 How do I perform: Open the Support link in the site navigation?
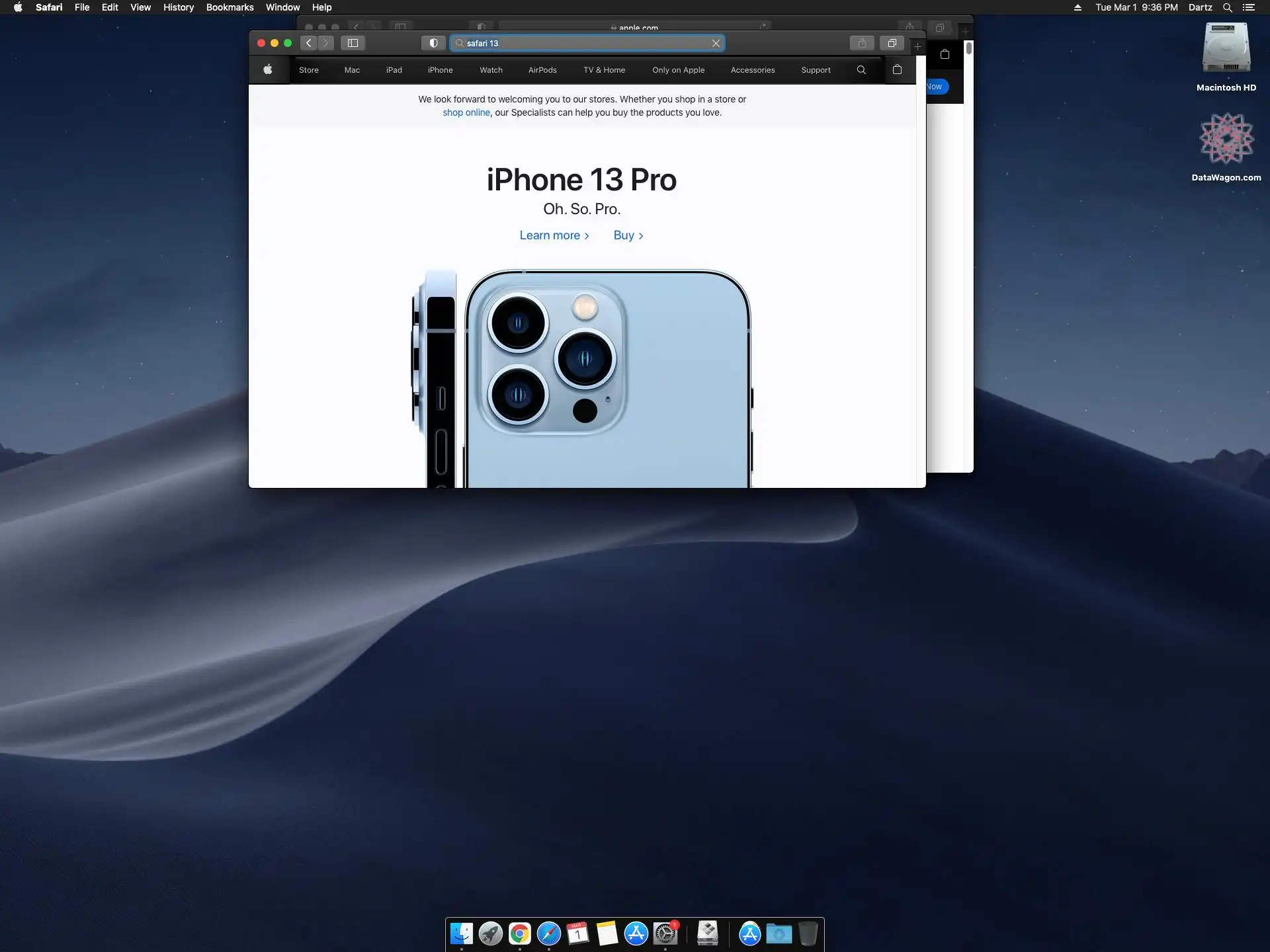pyautogui.click(x=816, y=70)
